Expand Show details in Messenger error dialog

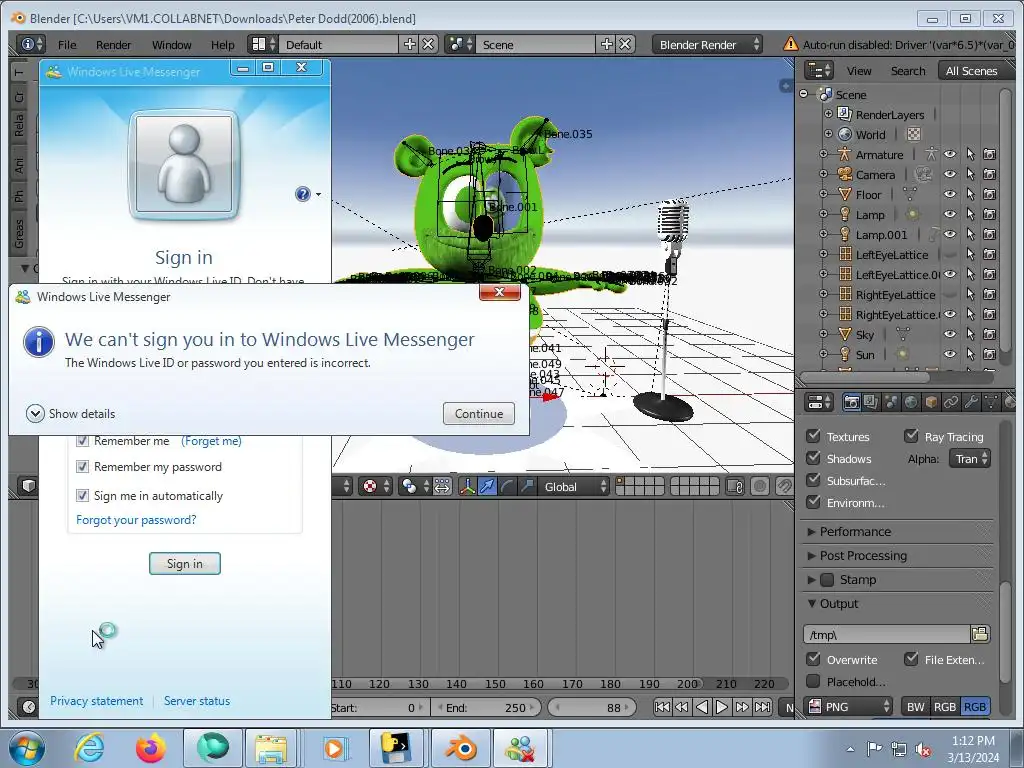tap(71, 413)
